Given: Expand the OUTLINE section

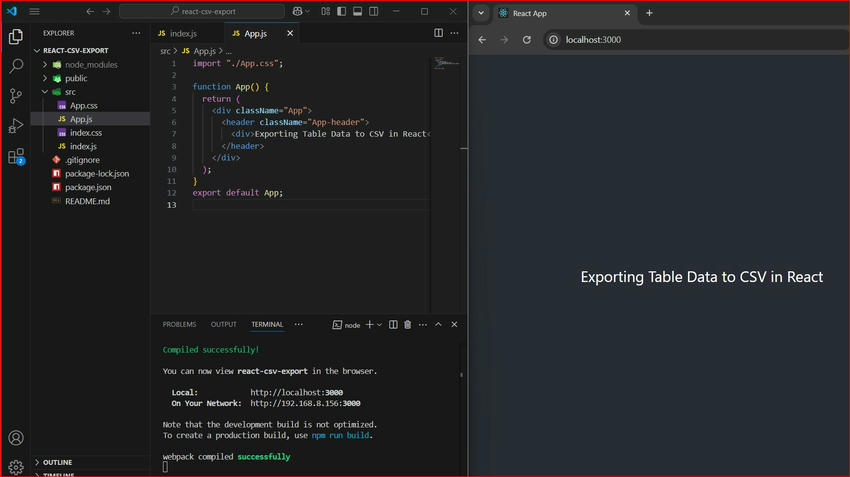Looking at the screenshot, I should 57,462.
